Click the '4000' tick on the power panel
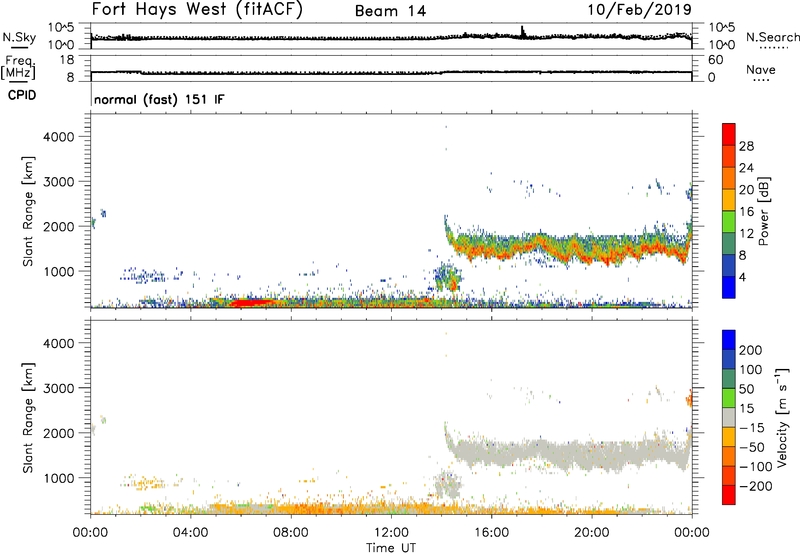800x554 pixels. pos(58,137)
